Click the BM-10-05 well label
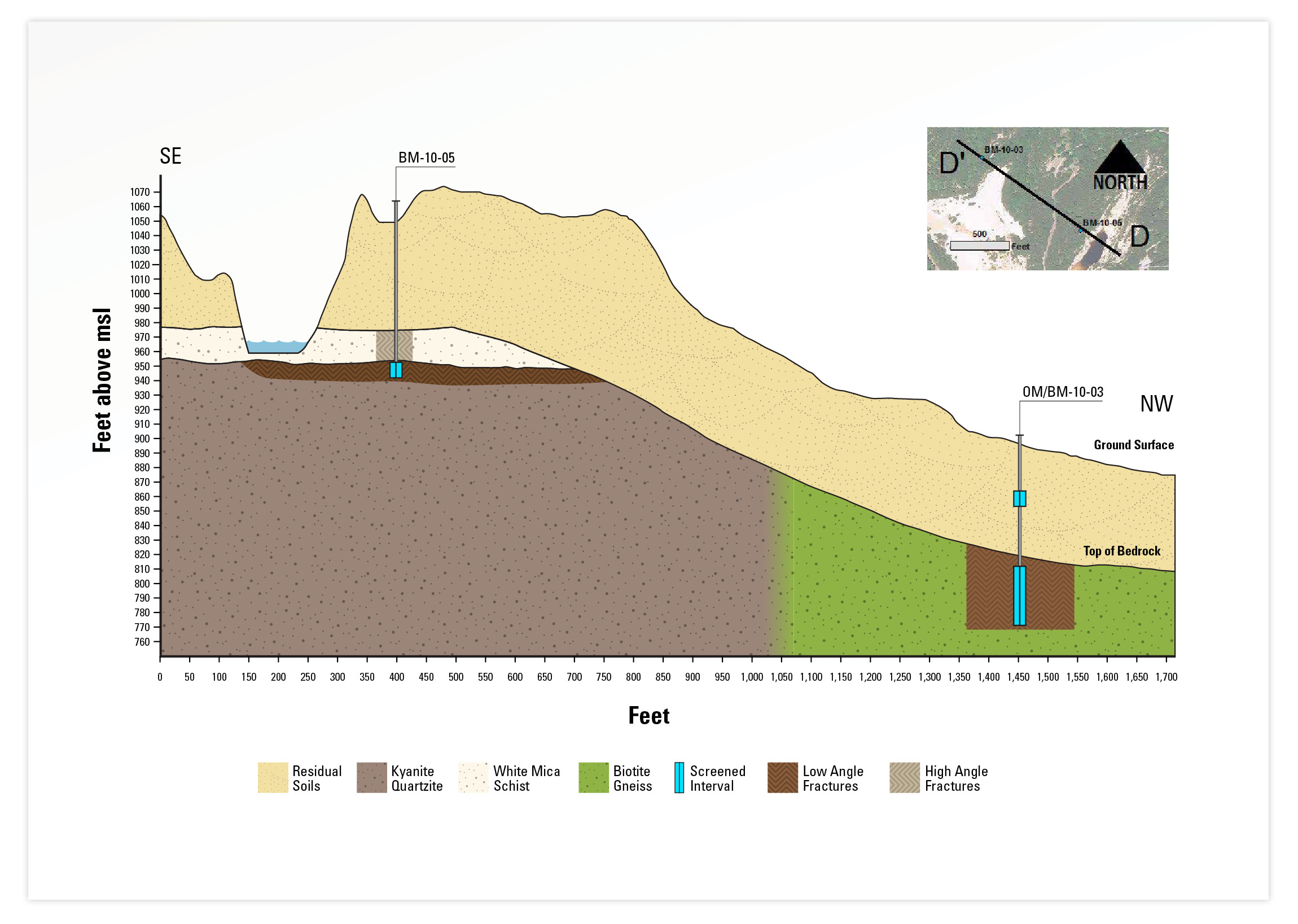Image resolution: width=1298 pixels, height=924 pixels. pyautogui.click(x=427, y=157)
